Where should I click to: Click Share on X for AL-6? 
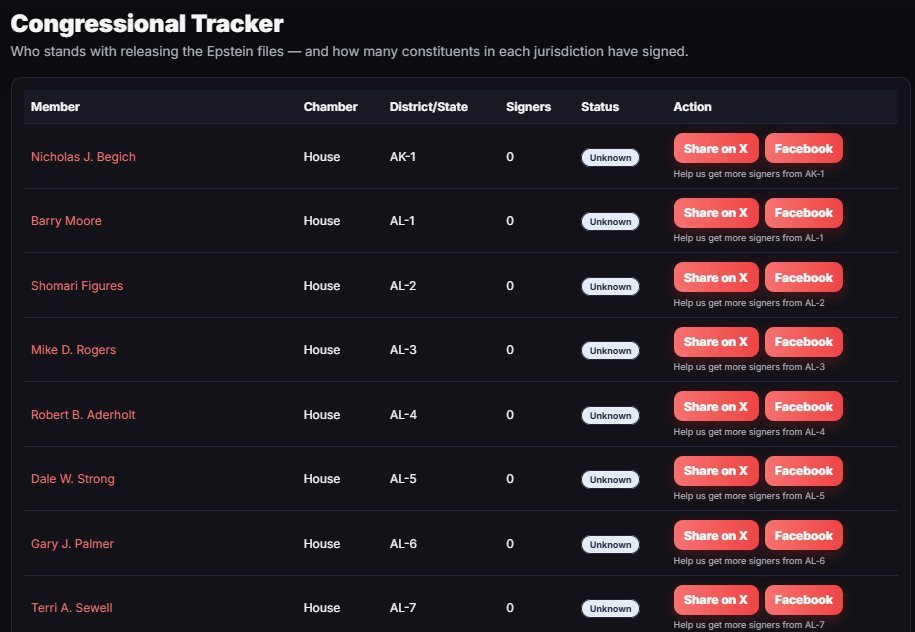tap(716, 536)
